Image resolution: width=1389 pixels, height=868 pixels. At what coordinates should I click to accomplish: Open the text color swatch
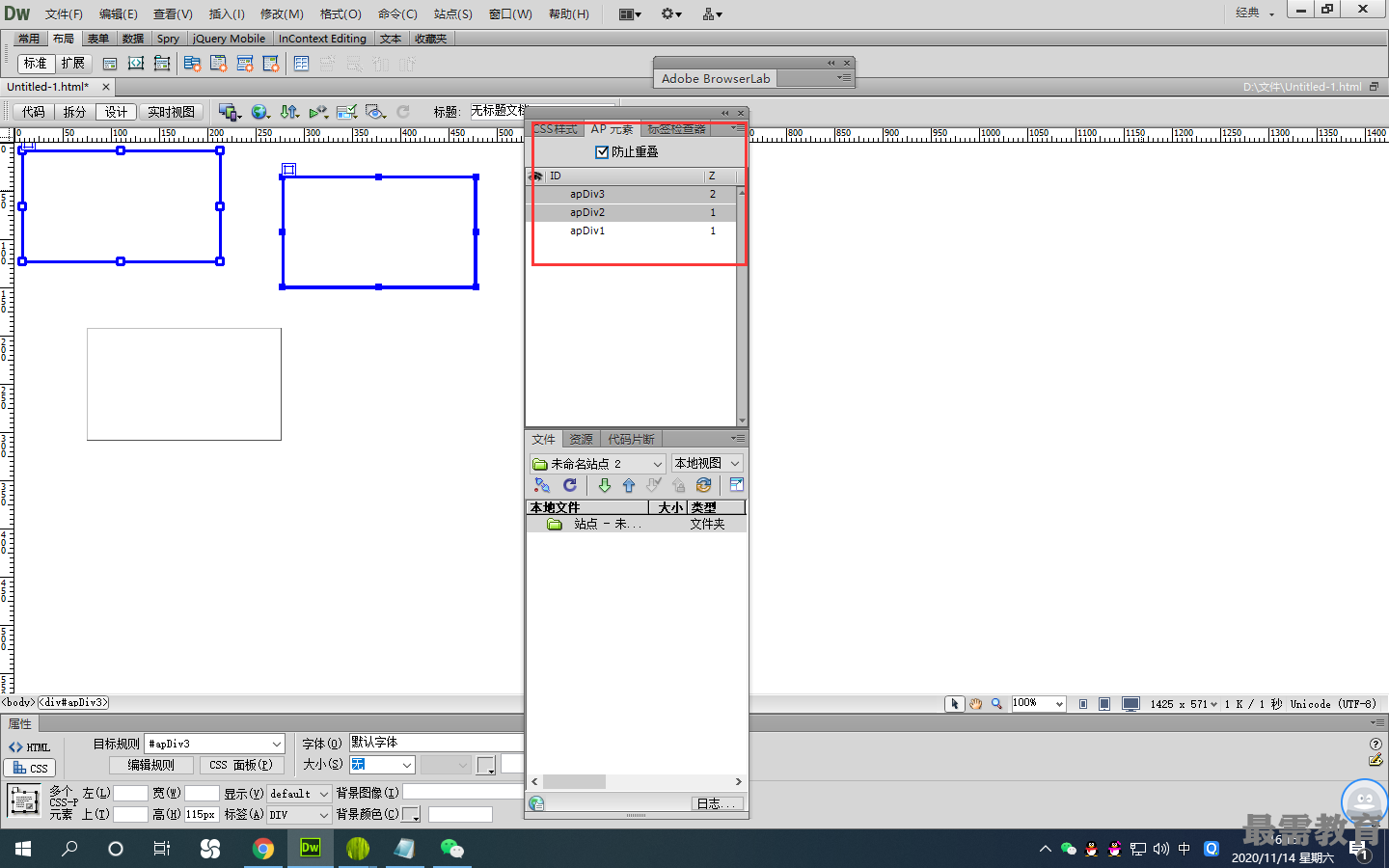tap(485, 766)
